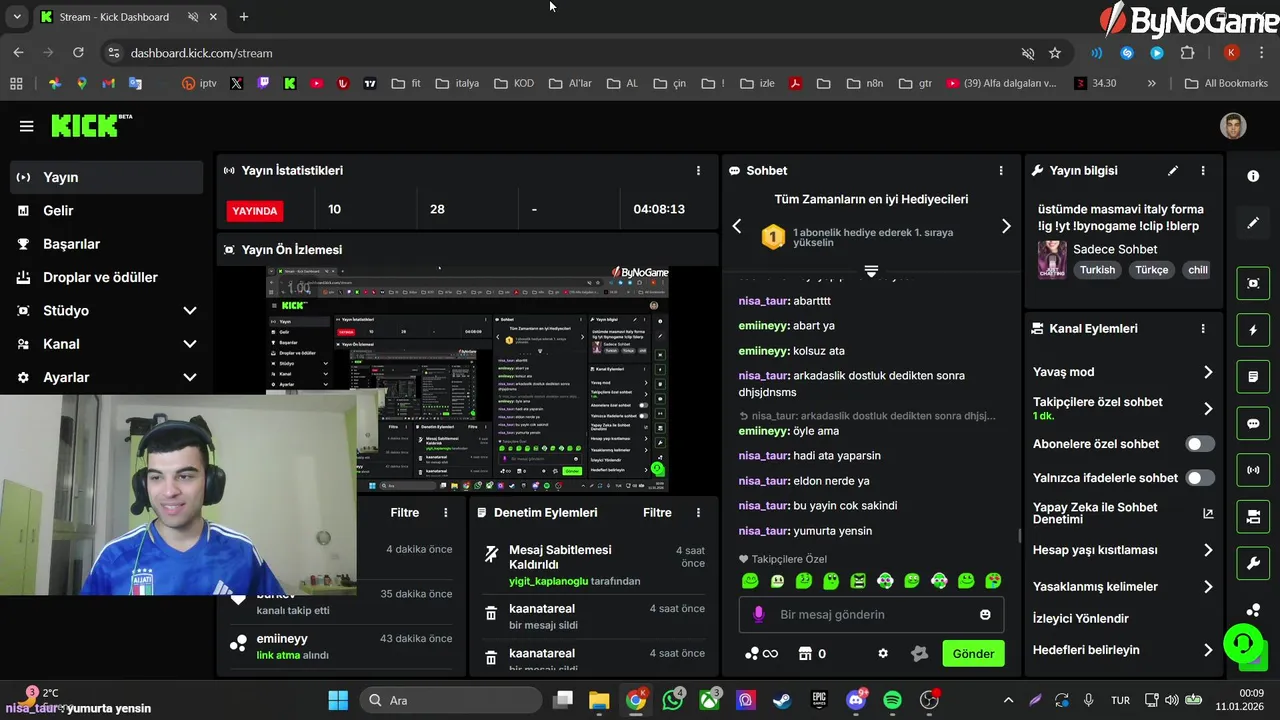Click the Turkish tag chip

click(1097, 270)
